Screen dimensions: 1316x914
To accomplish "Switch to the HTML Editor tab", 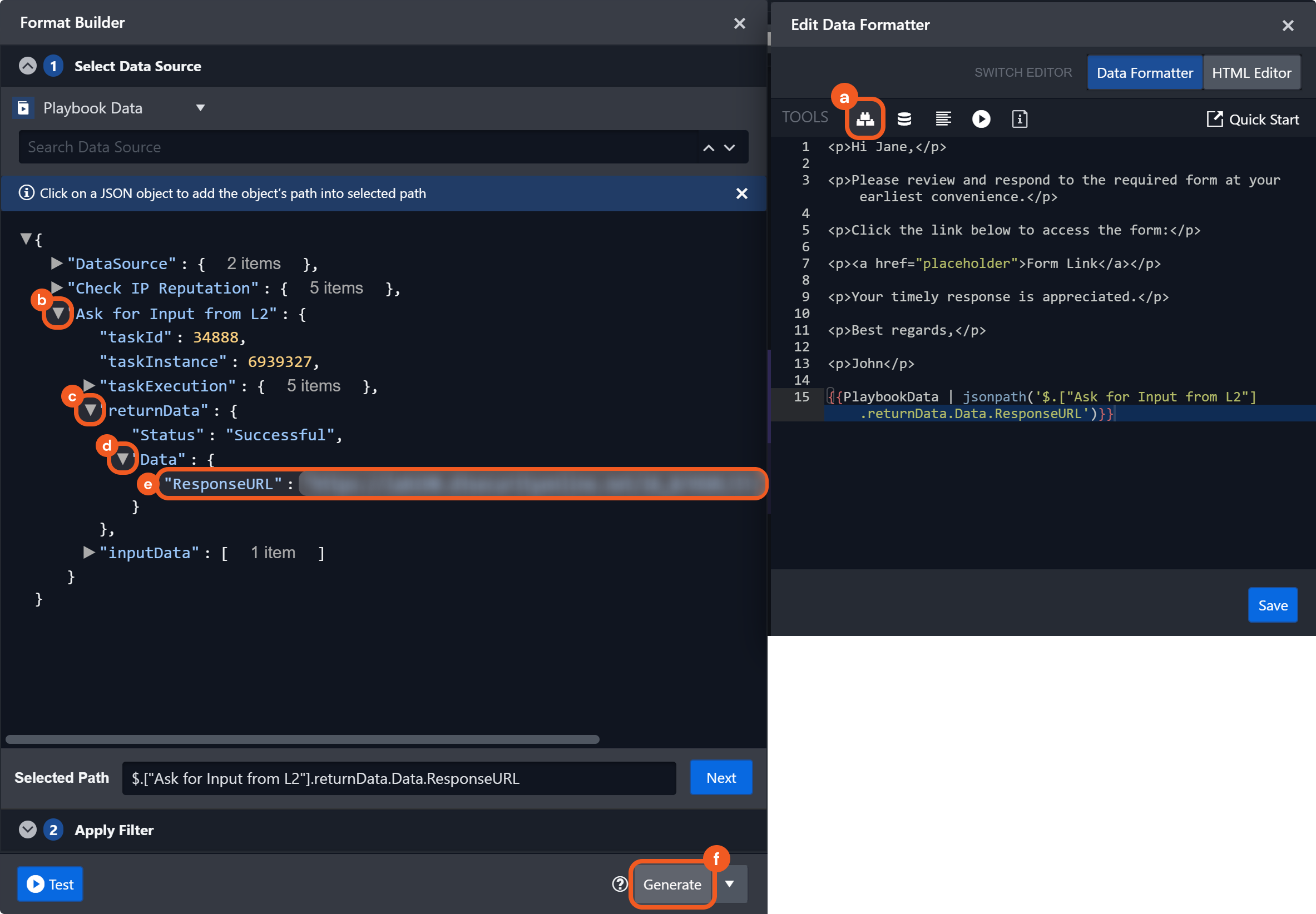I will (1251, 73).
